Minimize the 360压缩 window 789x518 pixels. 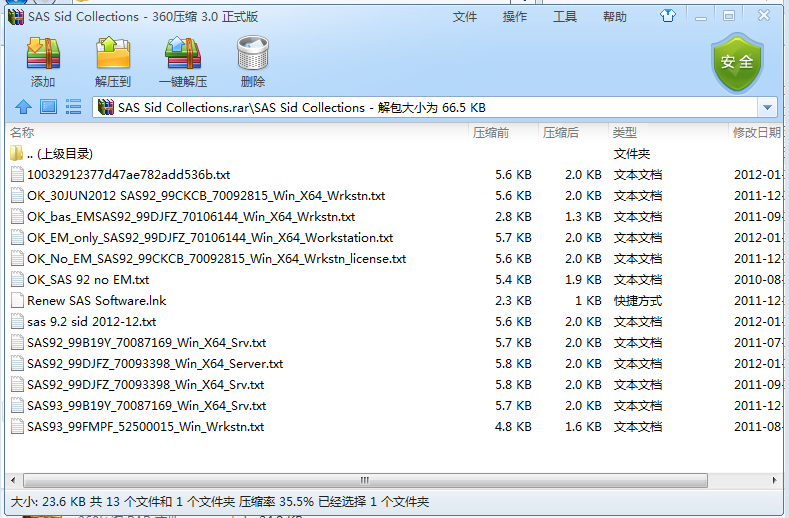point(700,17)
